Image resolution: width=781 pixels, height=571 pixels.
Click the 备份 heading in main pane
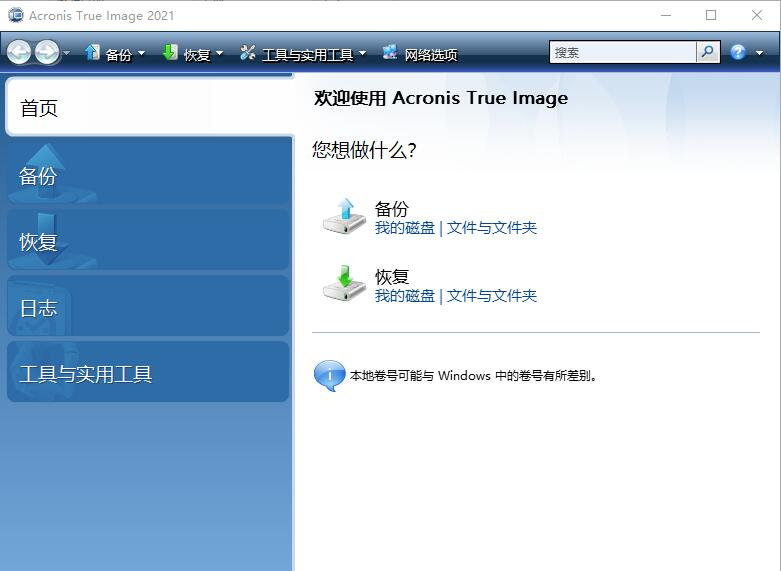coord(391,208)
